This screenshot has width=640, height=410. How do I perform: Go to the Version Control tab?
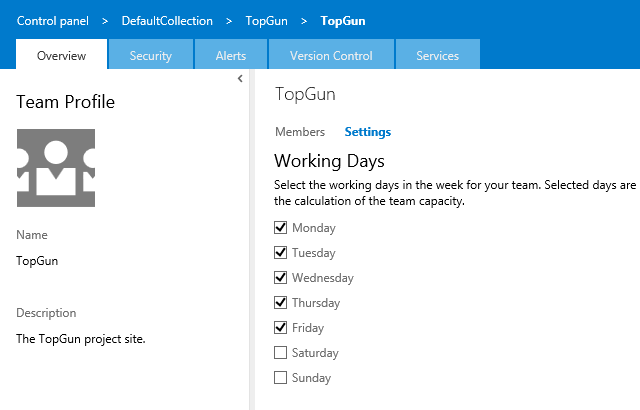click(331, 54)
